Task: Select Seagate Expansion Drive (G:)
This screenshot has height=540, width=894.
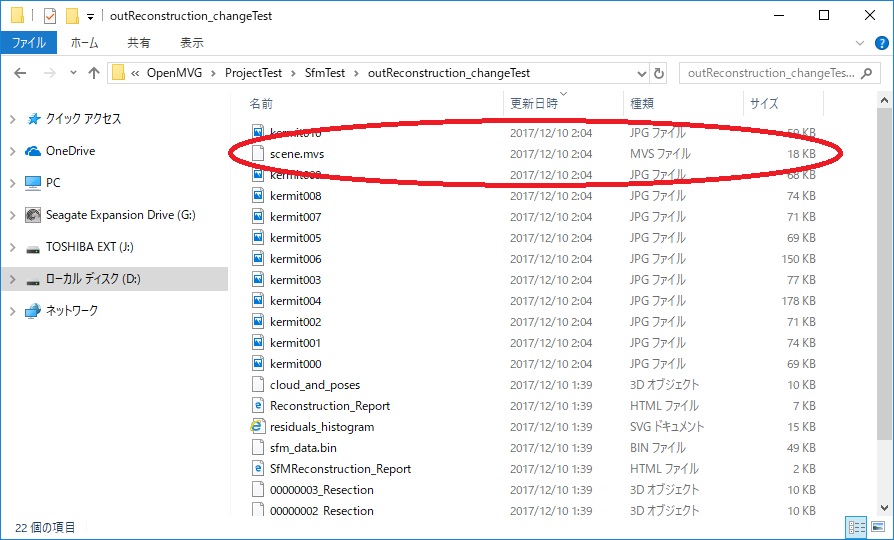Action: [x=120, y=215]
